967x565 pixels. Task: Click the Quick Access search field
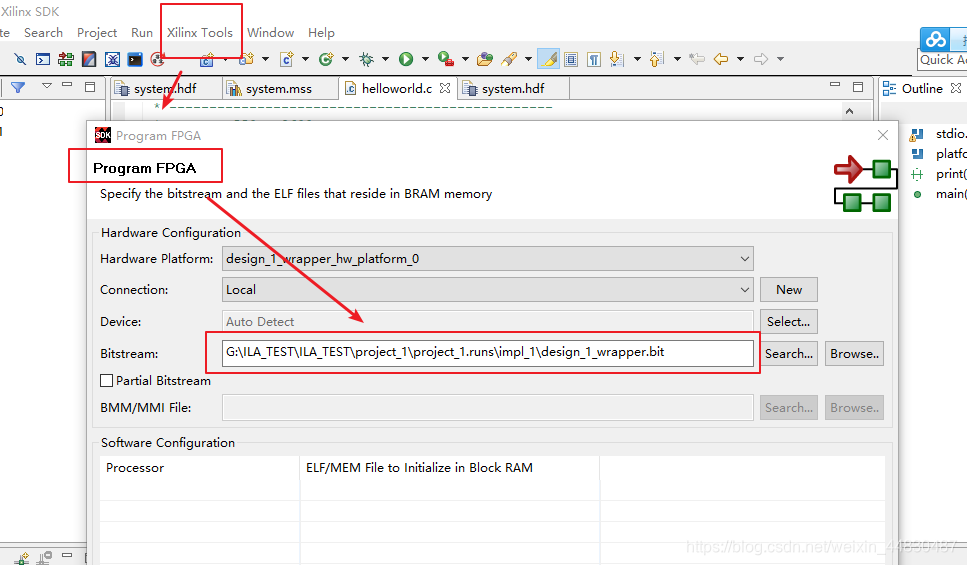point(942,60)
